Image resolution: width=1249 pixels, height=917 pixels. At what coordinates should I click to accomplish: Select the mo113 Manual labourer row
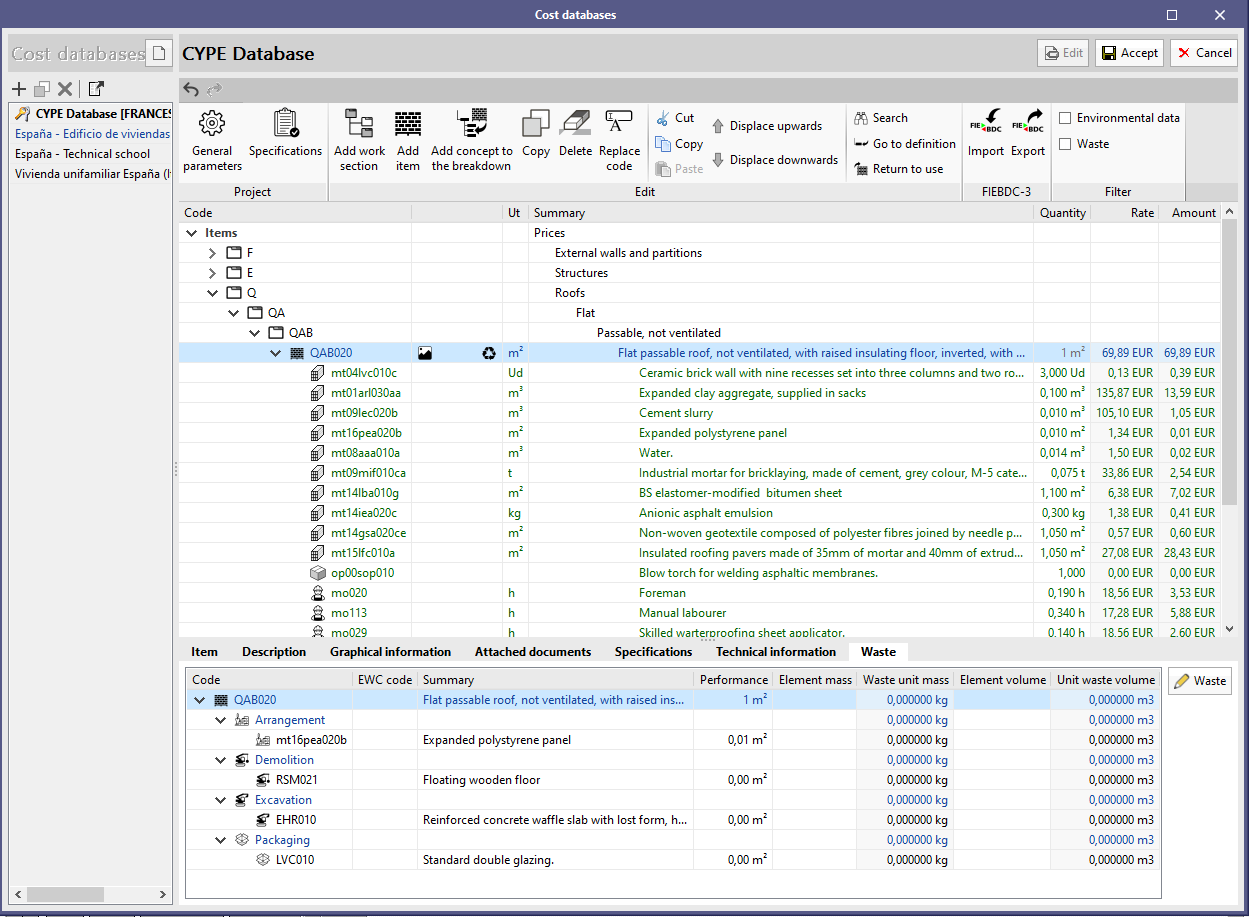coord(700,613)
